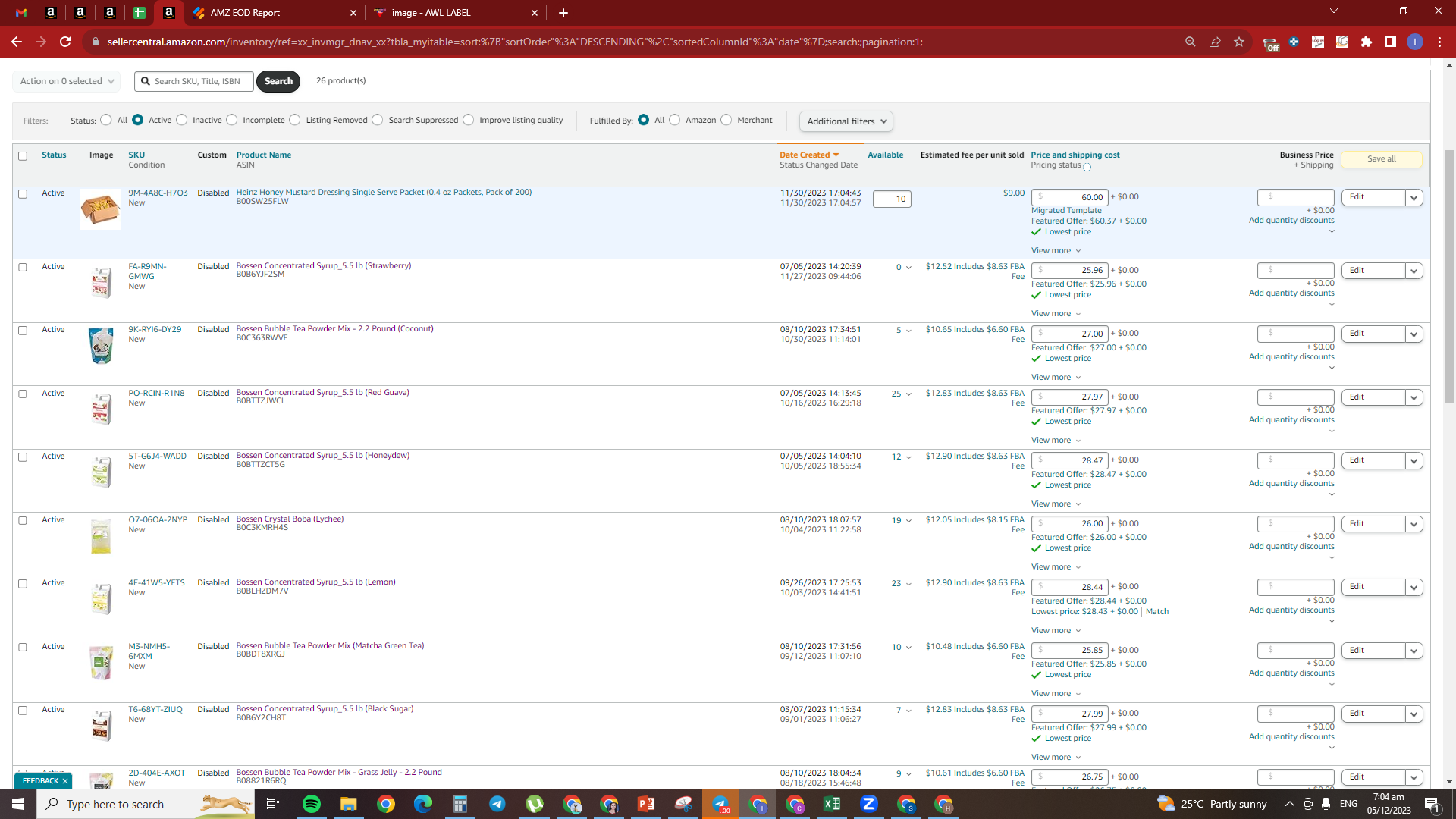Click the Save all button
Screen dimensions: 1456x819
click(x=1382, y=159)
